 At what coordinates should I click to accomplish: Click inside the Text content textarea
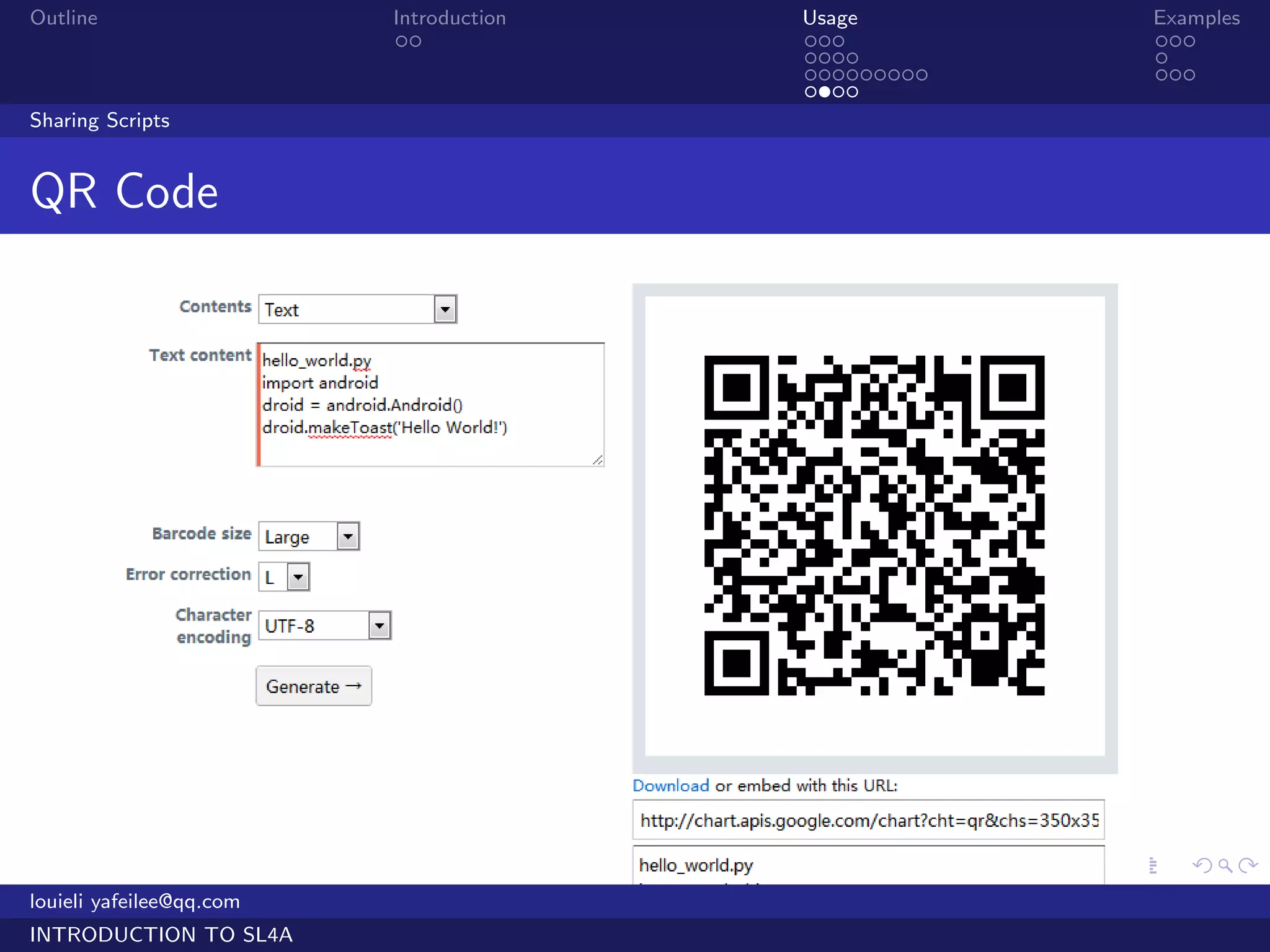point(430,405)
